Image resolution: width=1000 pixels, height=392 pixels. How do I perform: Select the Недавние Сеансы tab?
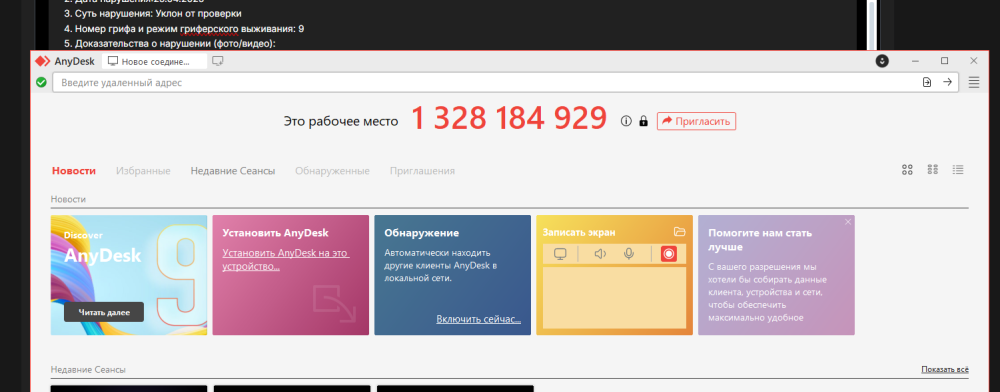tap(233, 171)
